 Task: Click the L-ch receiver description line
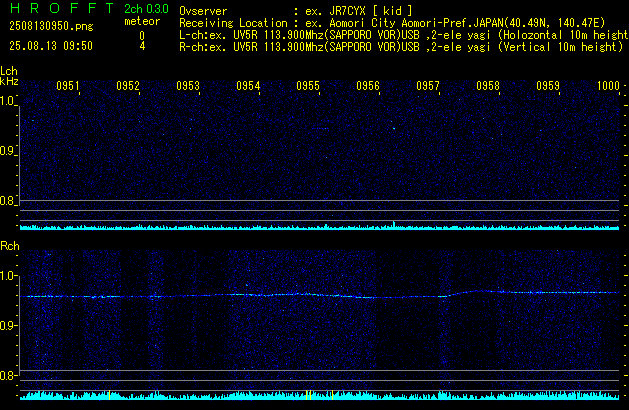click(404, 35)
